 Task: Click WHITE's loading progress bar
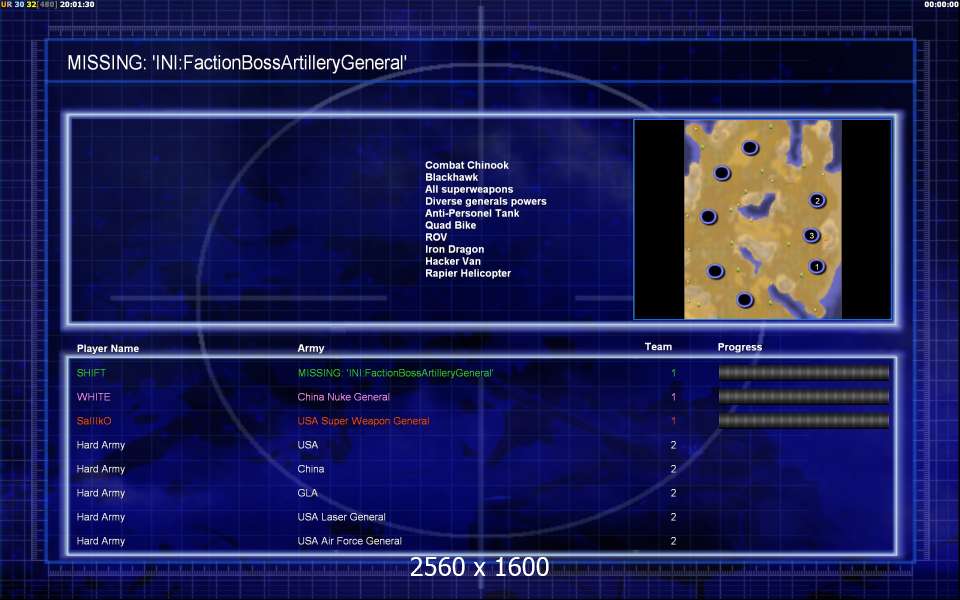pyautogui.click(x=803, y=397)
